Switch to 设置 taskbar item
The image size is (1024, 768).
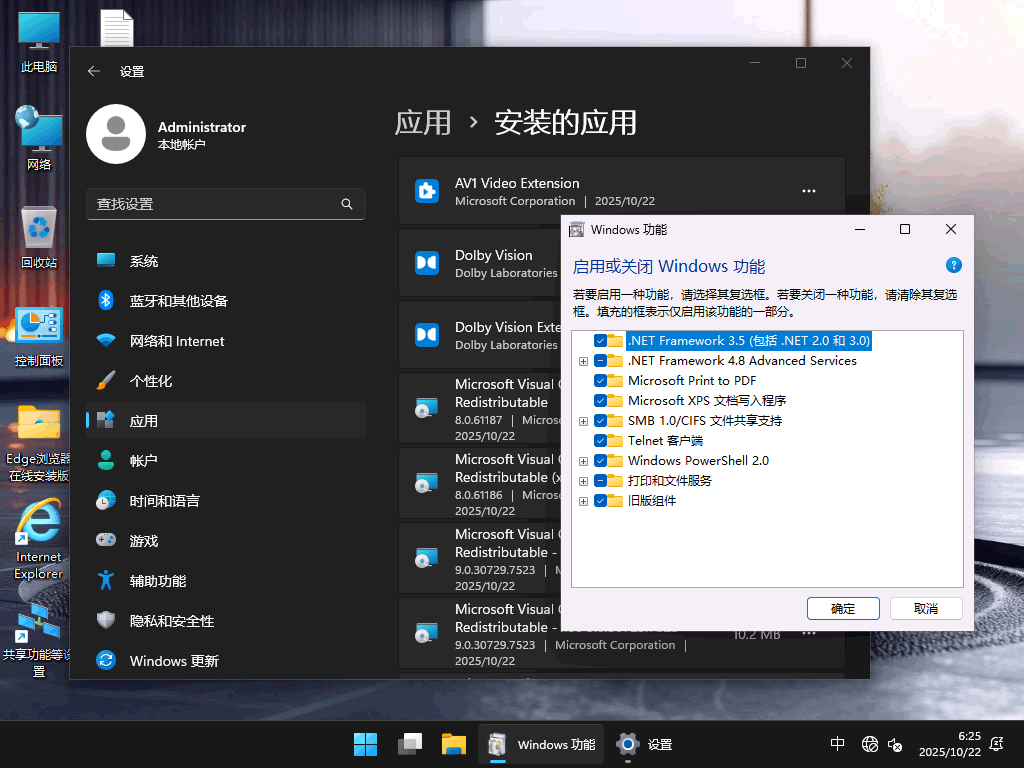tap(645, 744)
